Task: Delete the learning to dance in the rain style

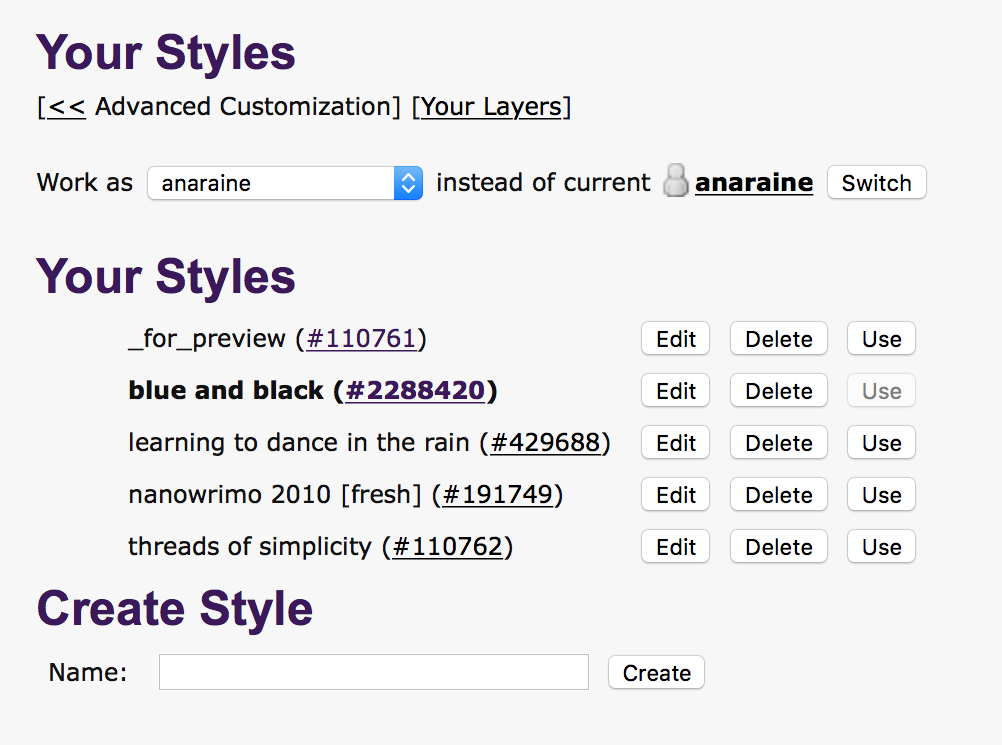Action: coord(778,443)
